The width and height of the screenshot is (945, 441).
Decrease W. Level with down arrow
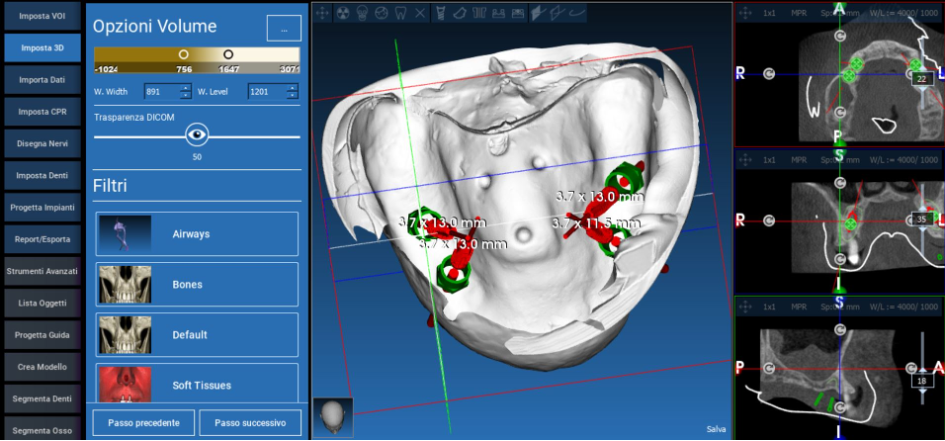point(292,95)
